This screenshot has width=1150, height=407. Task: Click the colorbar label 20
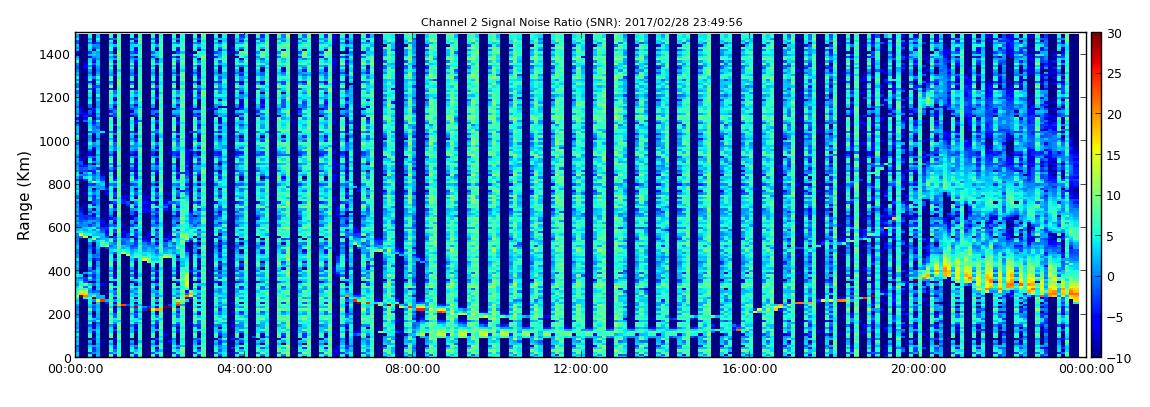pos(1114,114)
